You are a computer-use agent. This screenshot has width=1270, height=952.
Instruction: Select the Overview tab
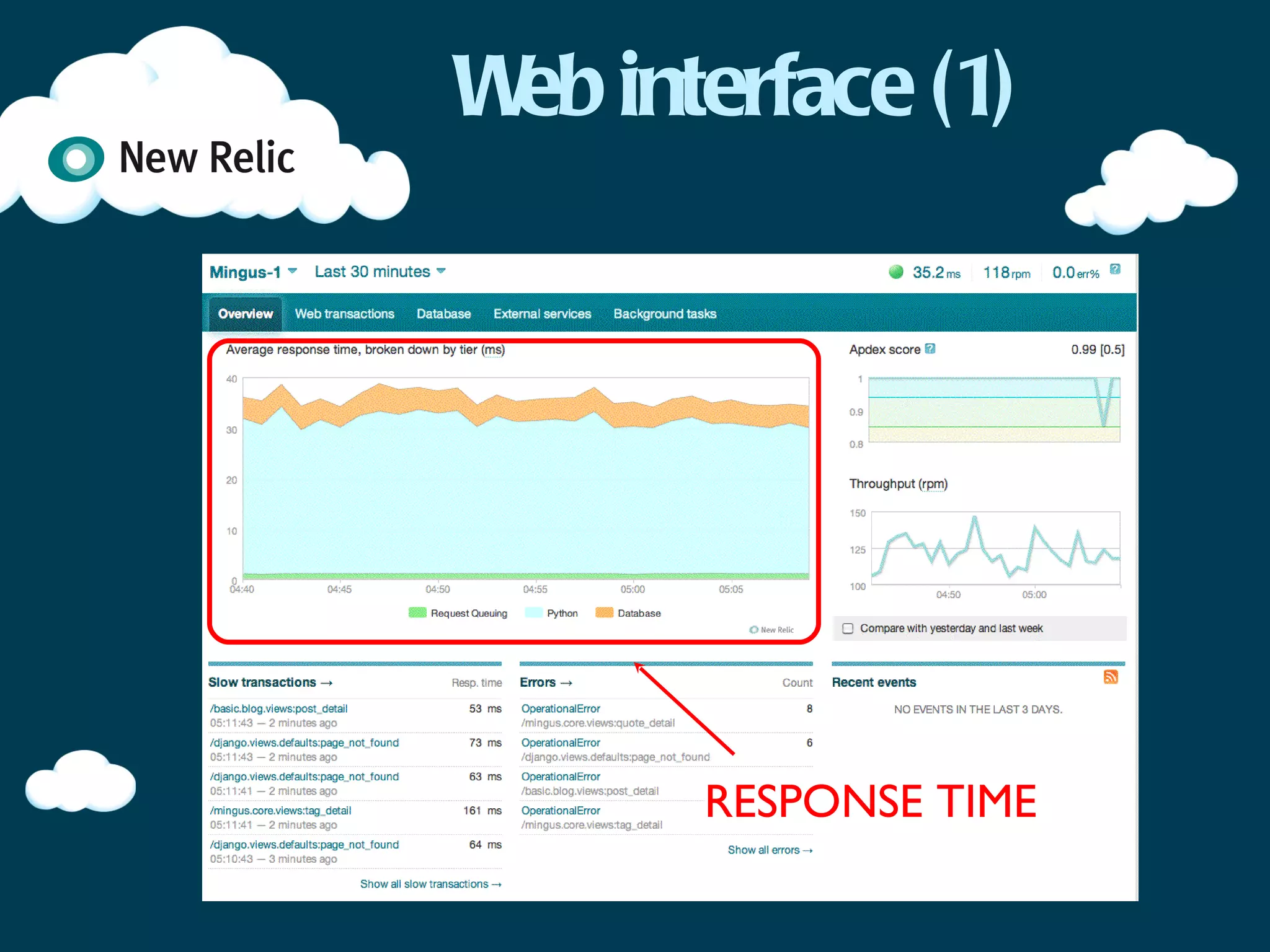[x=246, y=314]
